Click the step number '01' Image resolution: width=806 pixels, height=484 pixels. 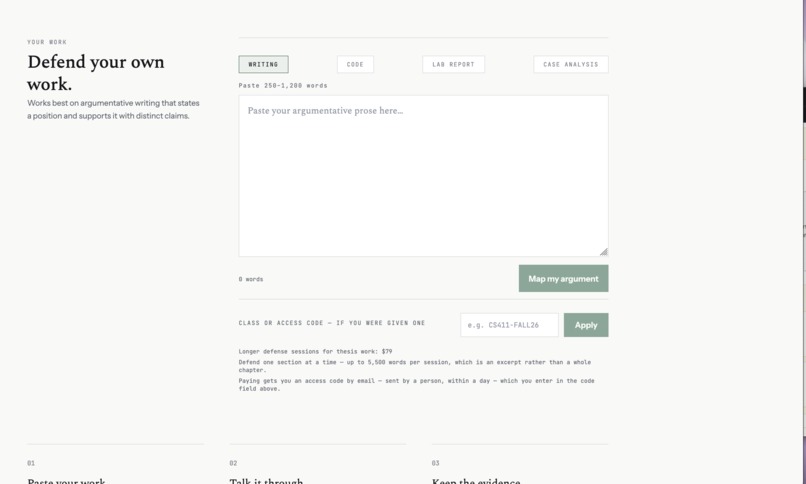click(31, 463)
